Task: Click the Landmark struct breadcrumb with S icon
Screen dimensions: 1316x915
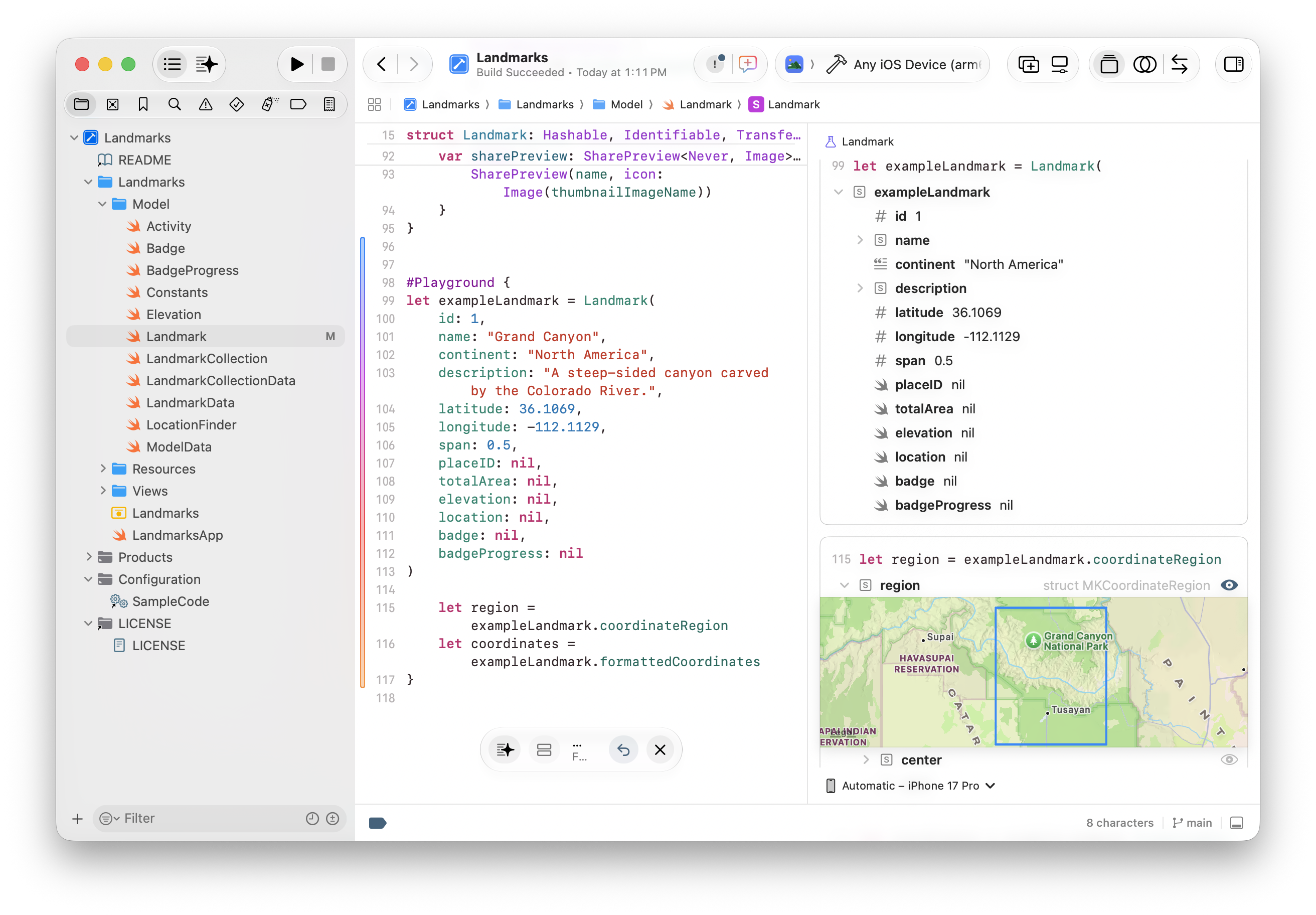Action: click(784, 104)
